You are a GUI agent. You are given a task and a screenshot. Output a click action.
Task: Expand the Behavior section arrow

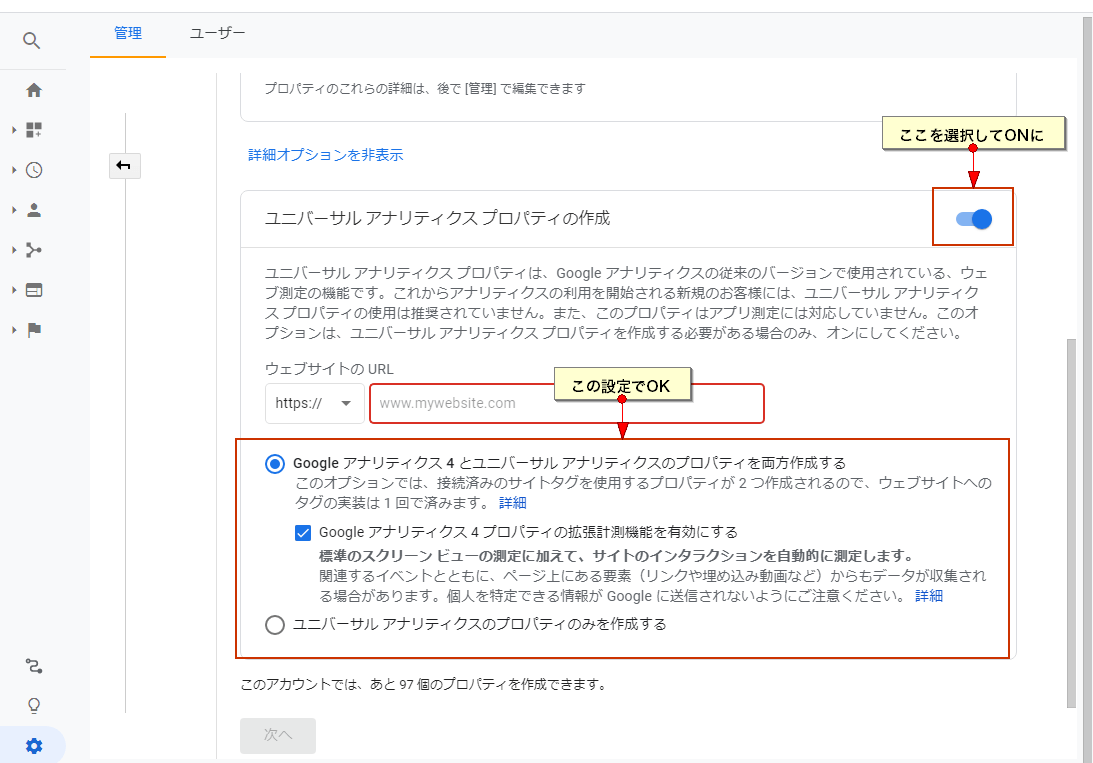click(x=14, y=290)
